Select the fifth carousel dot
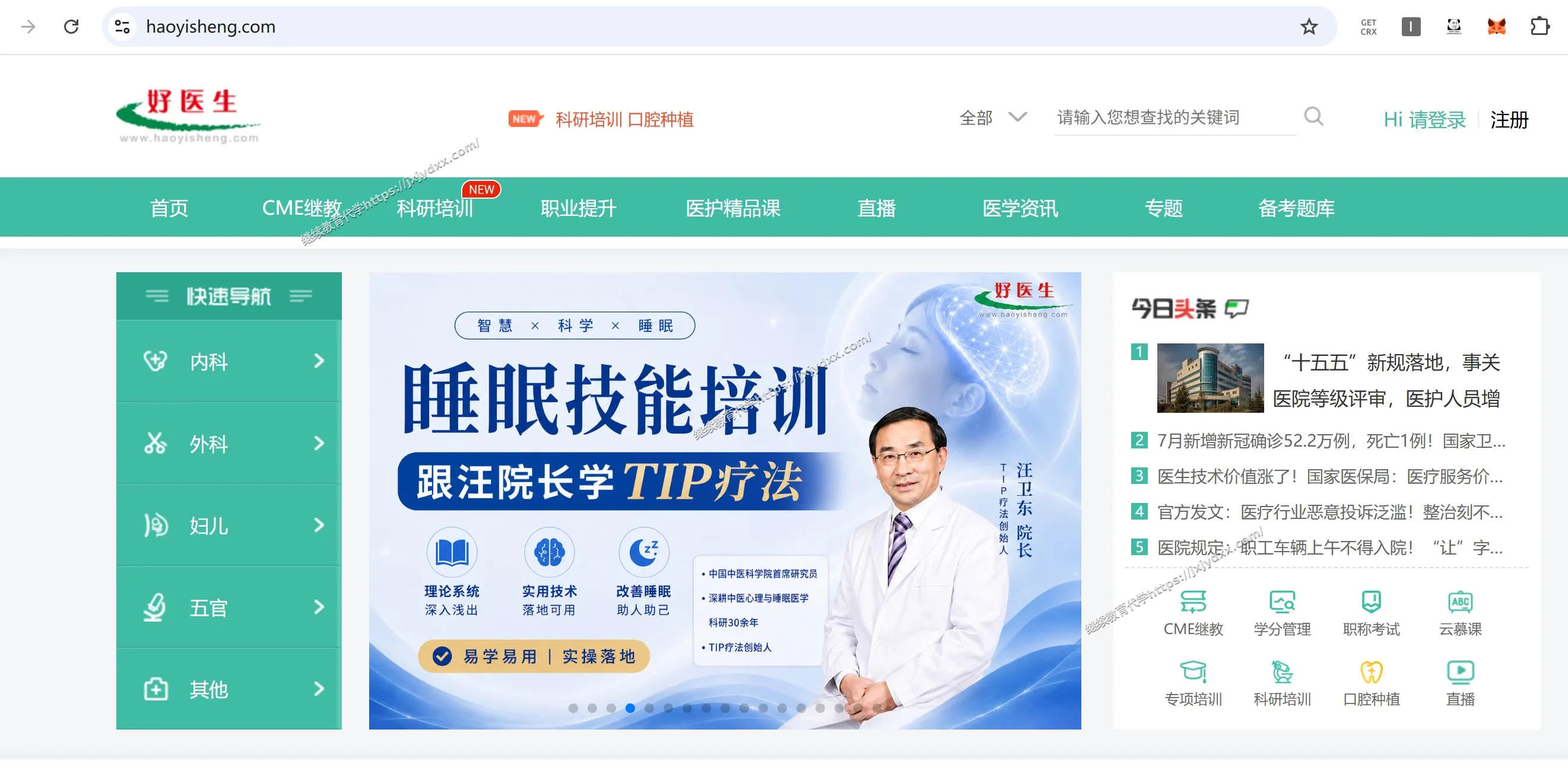The image size is (1568, 777). (649, 708)
